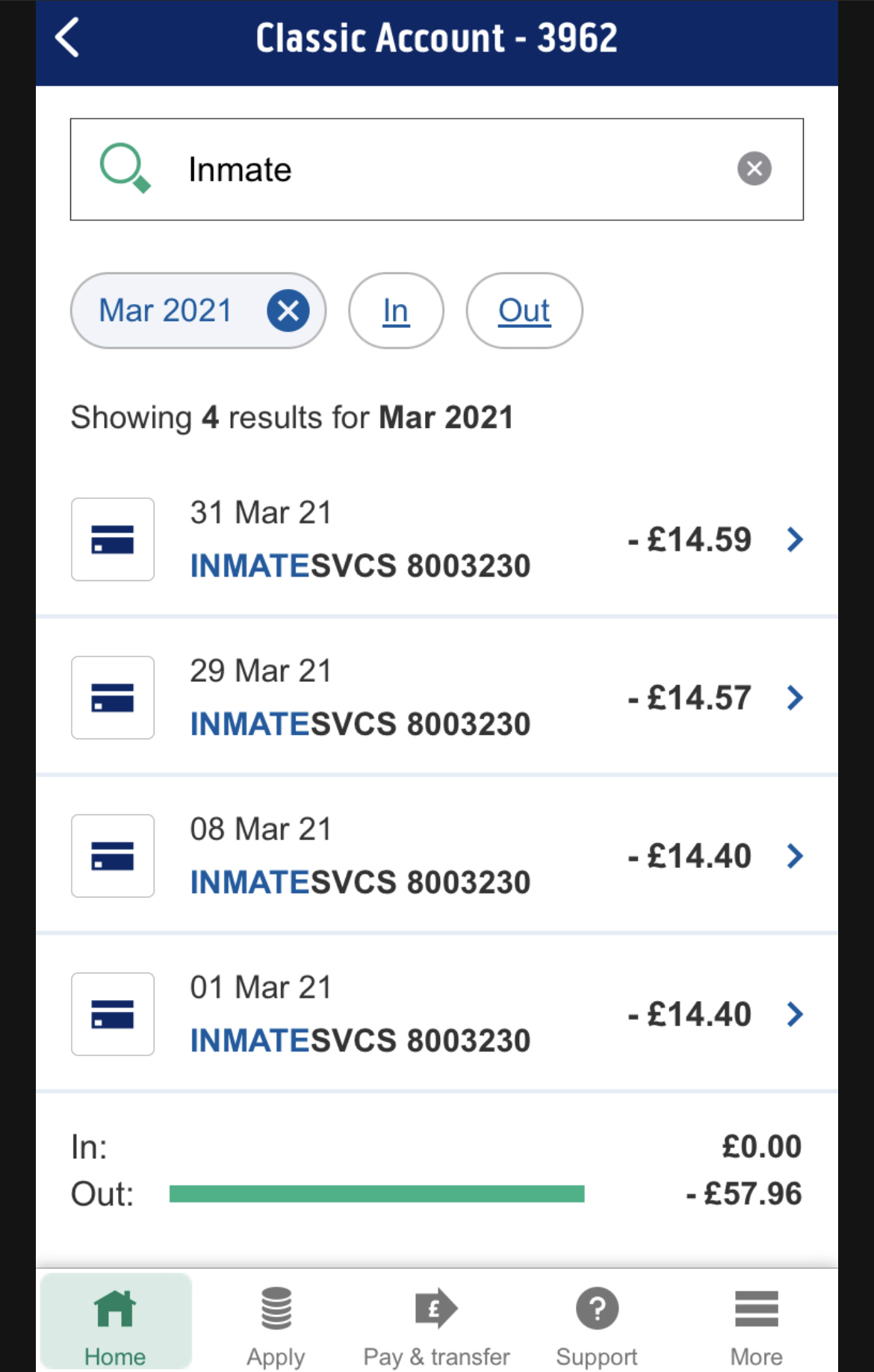Open the Support help tab
The width and height of the screenshot is (874, 1372).
click(597, 1323)
